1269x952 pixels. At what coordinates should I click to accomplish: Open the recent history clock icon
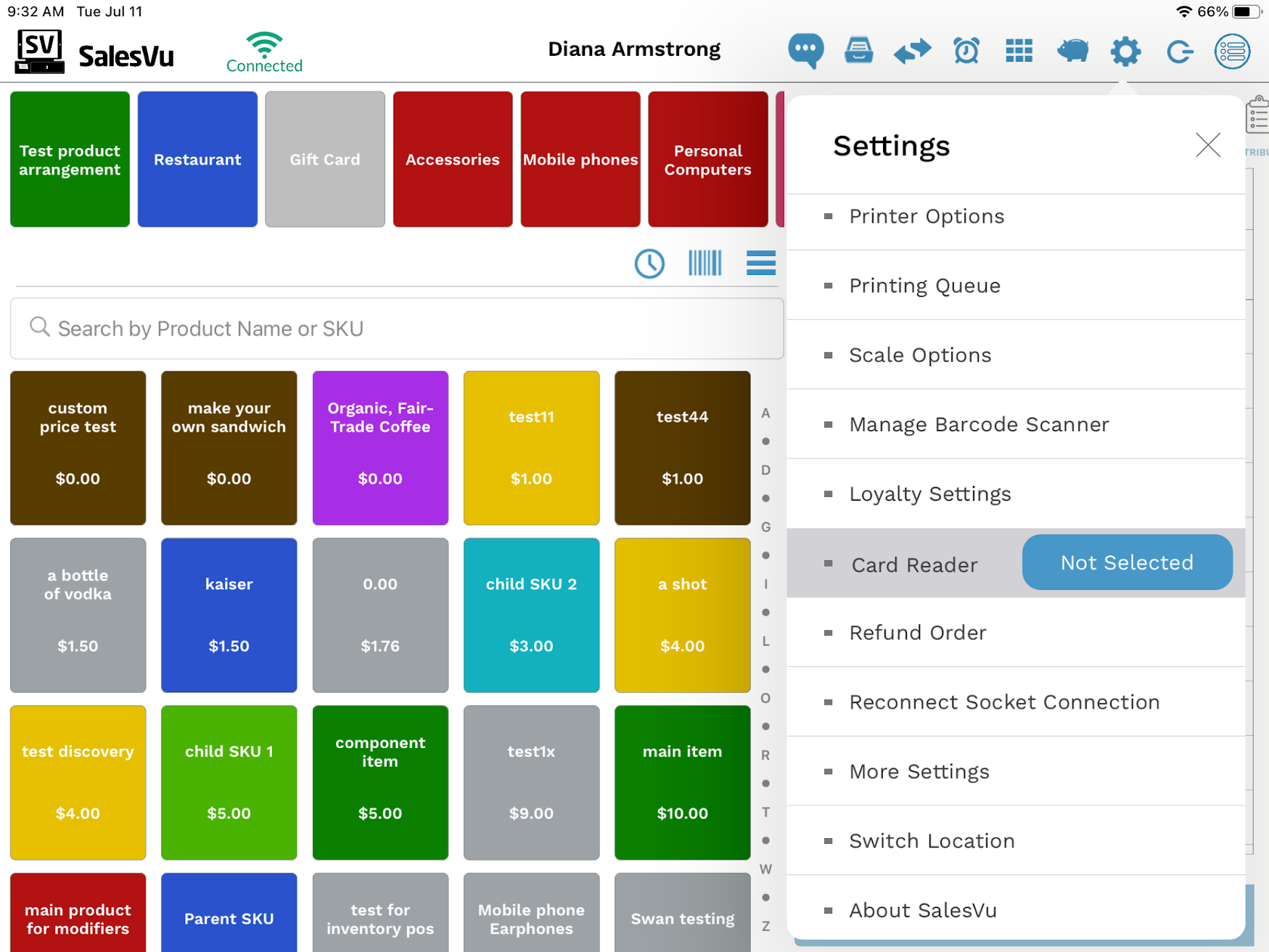pyautogui.click(x=649, y=263)
